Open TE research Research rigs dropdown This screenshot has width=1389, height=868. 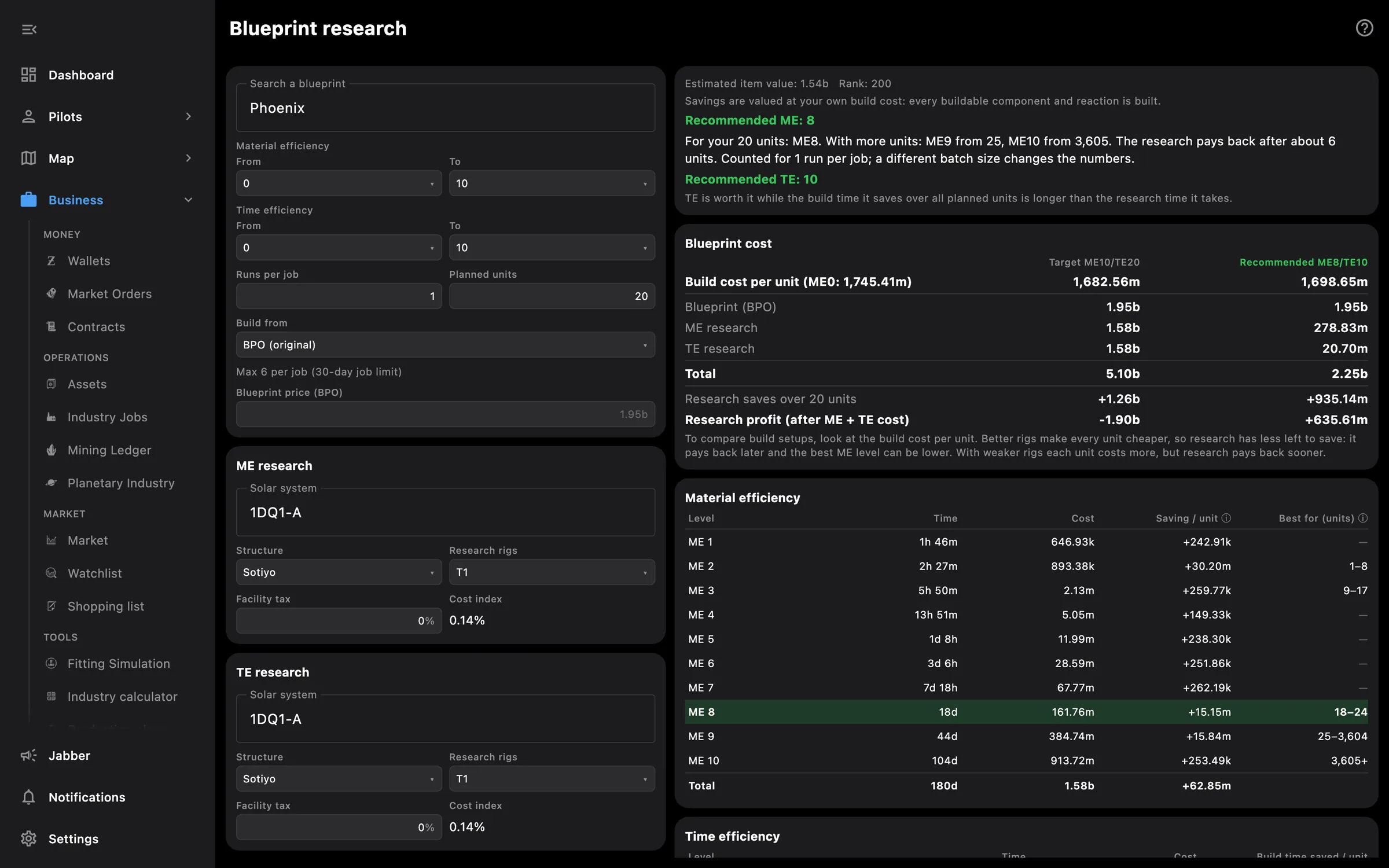[x=552, y=779]
